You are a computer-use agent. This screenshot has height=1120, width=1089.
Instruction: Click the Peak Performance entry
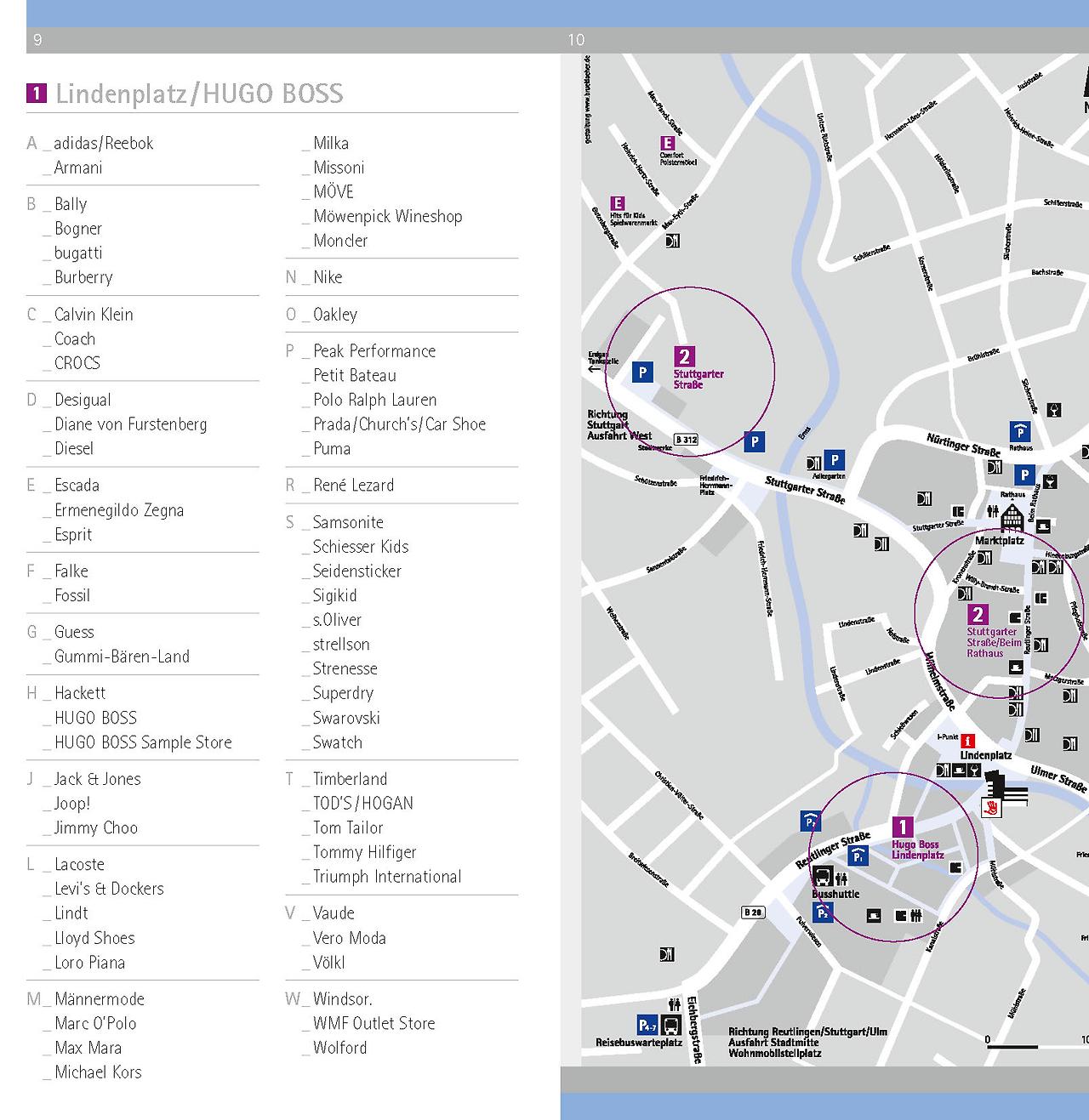point(374,351)
